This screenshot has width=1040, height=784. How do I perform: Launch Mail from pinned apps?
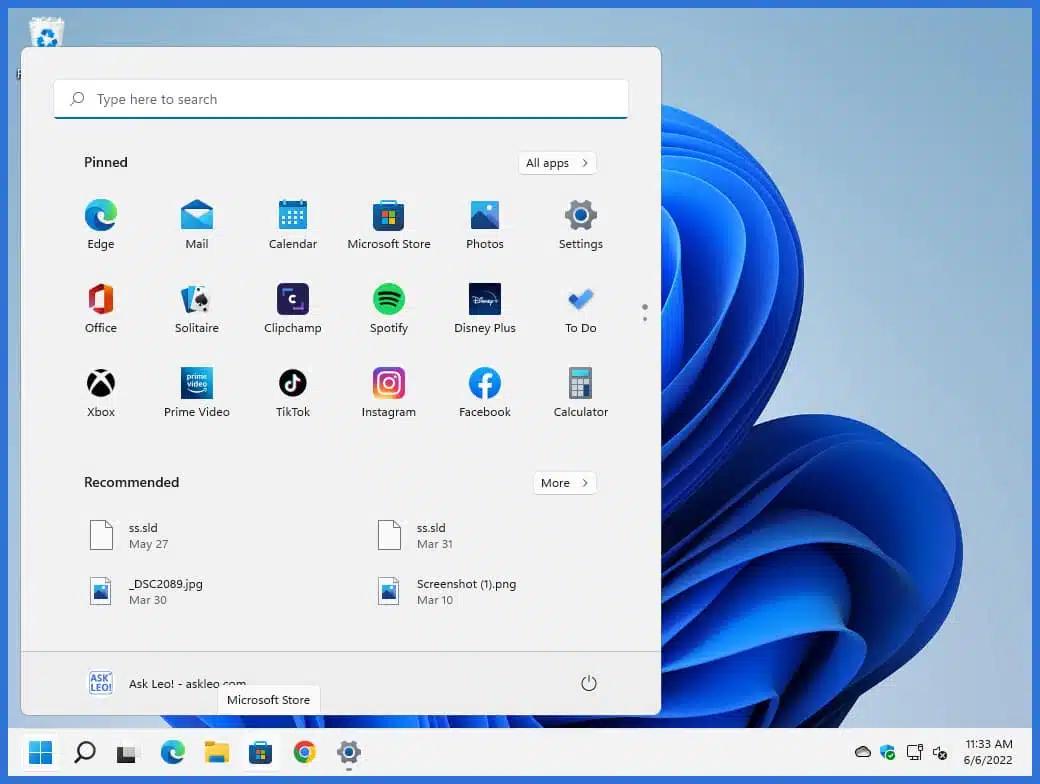tap(196, 224)
